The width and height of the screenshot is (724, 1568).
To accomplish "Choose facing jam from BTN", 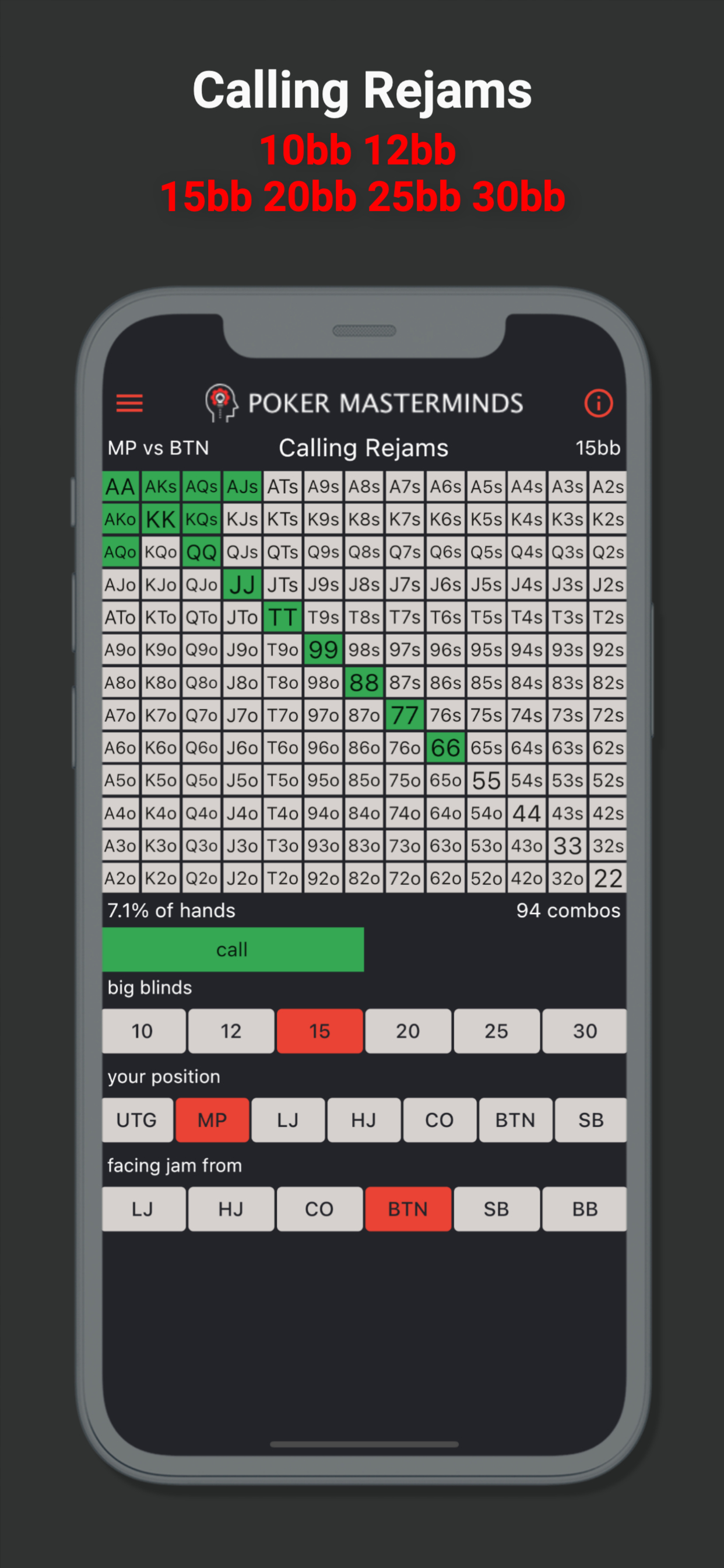I will (408, 1208).
